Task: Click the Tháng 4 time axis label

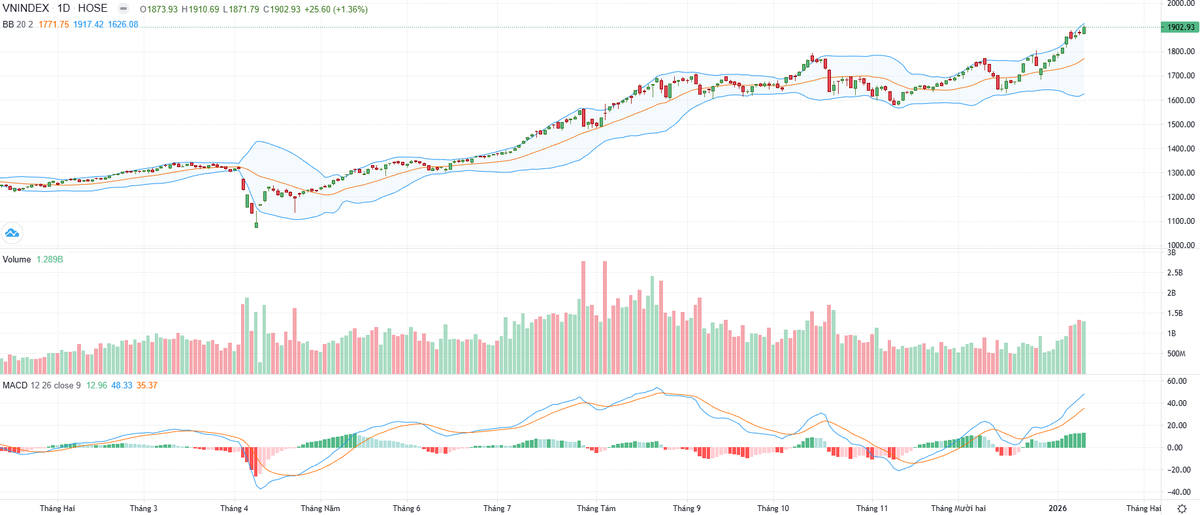Action: [234, 508]
